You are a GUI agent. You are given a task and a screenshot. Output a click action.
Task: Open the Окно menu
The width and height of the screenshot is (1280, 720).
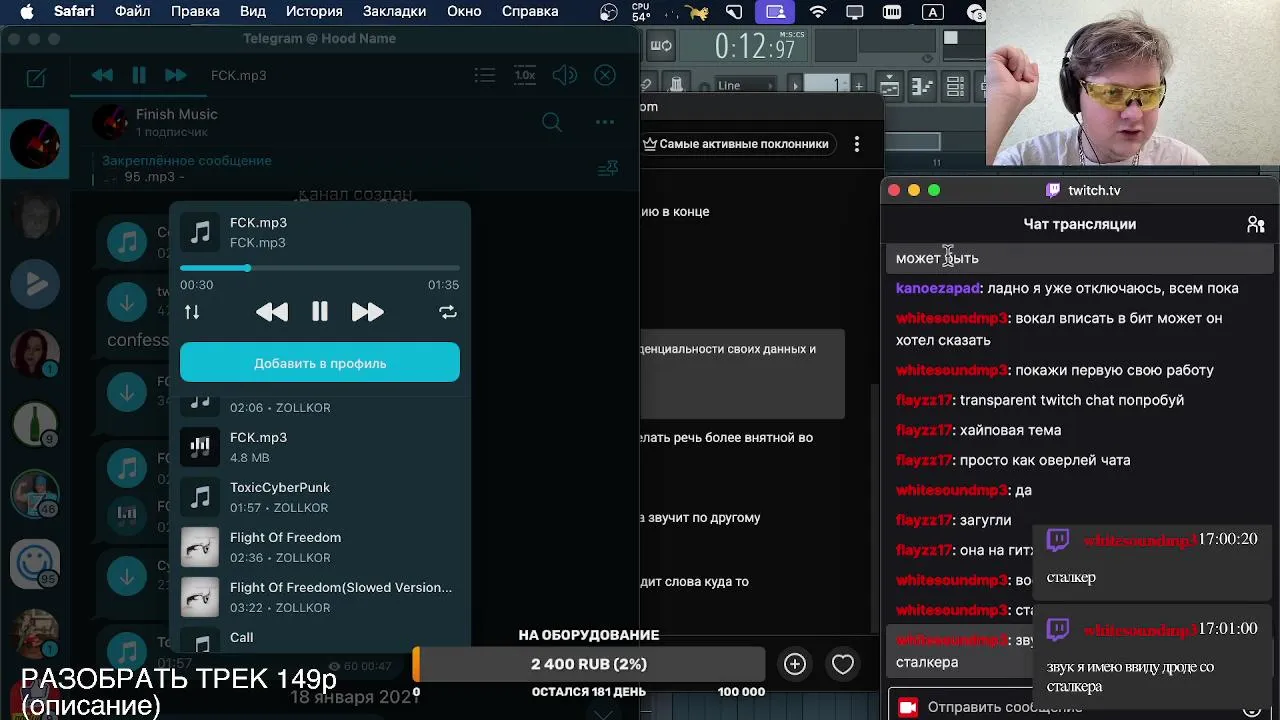tap(464, 11)
